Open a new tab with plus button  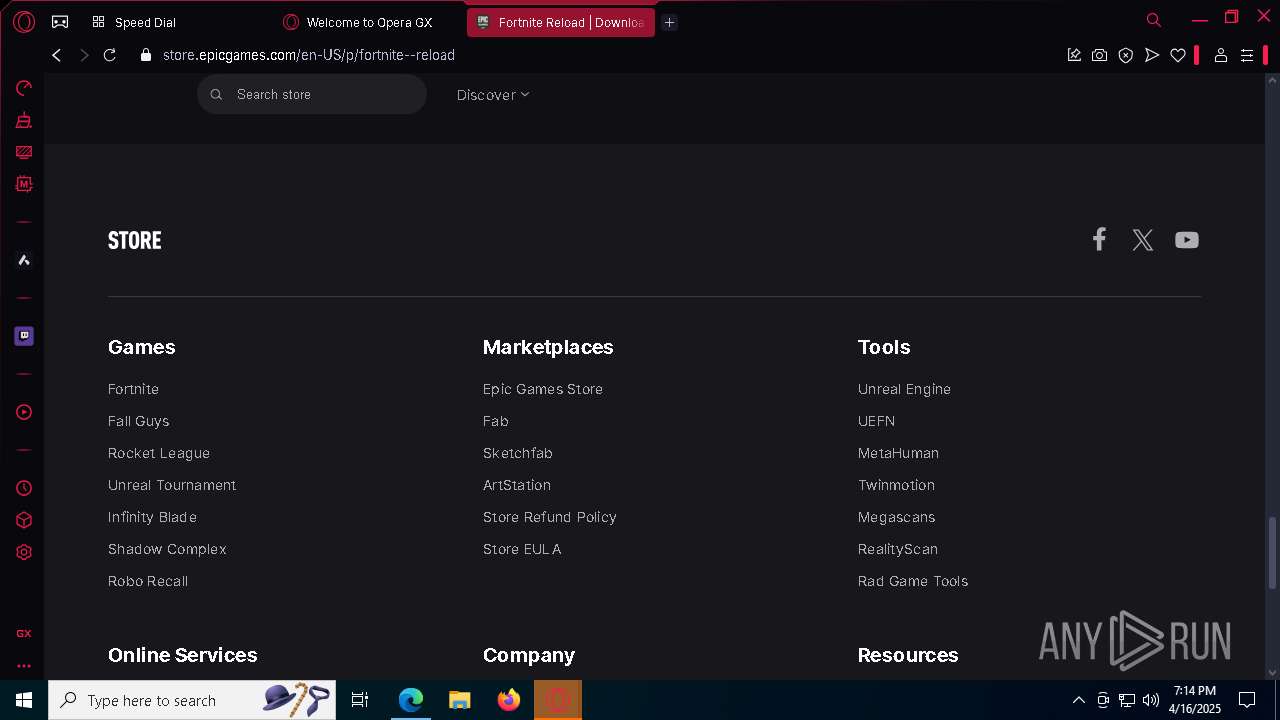(670, 22)
